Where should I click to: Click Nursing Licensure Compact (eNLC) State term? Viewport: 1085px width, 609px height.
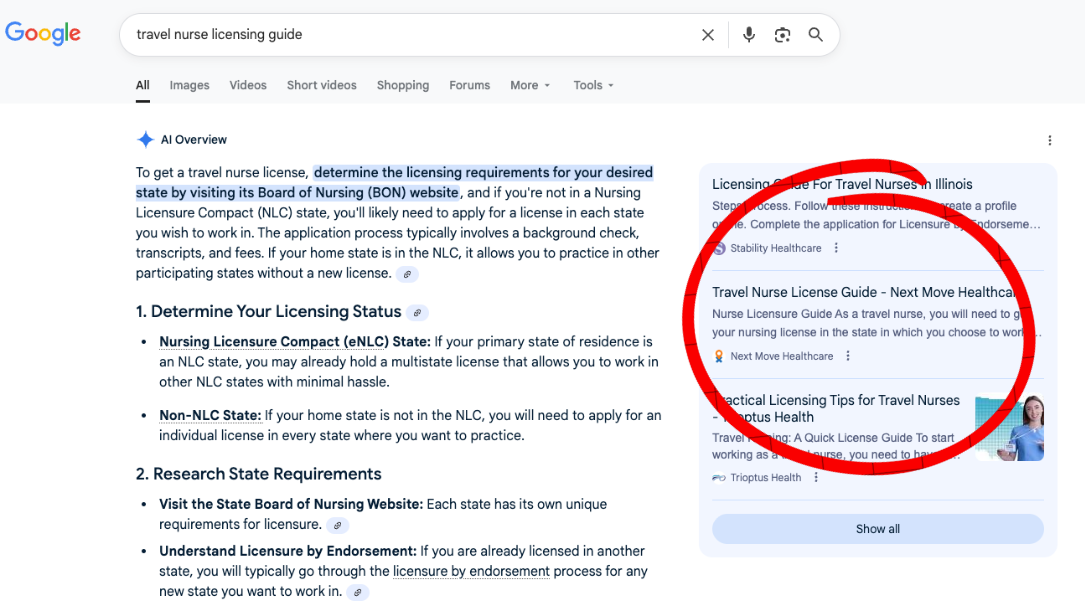coord(295,342)
